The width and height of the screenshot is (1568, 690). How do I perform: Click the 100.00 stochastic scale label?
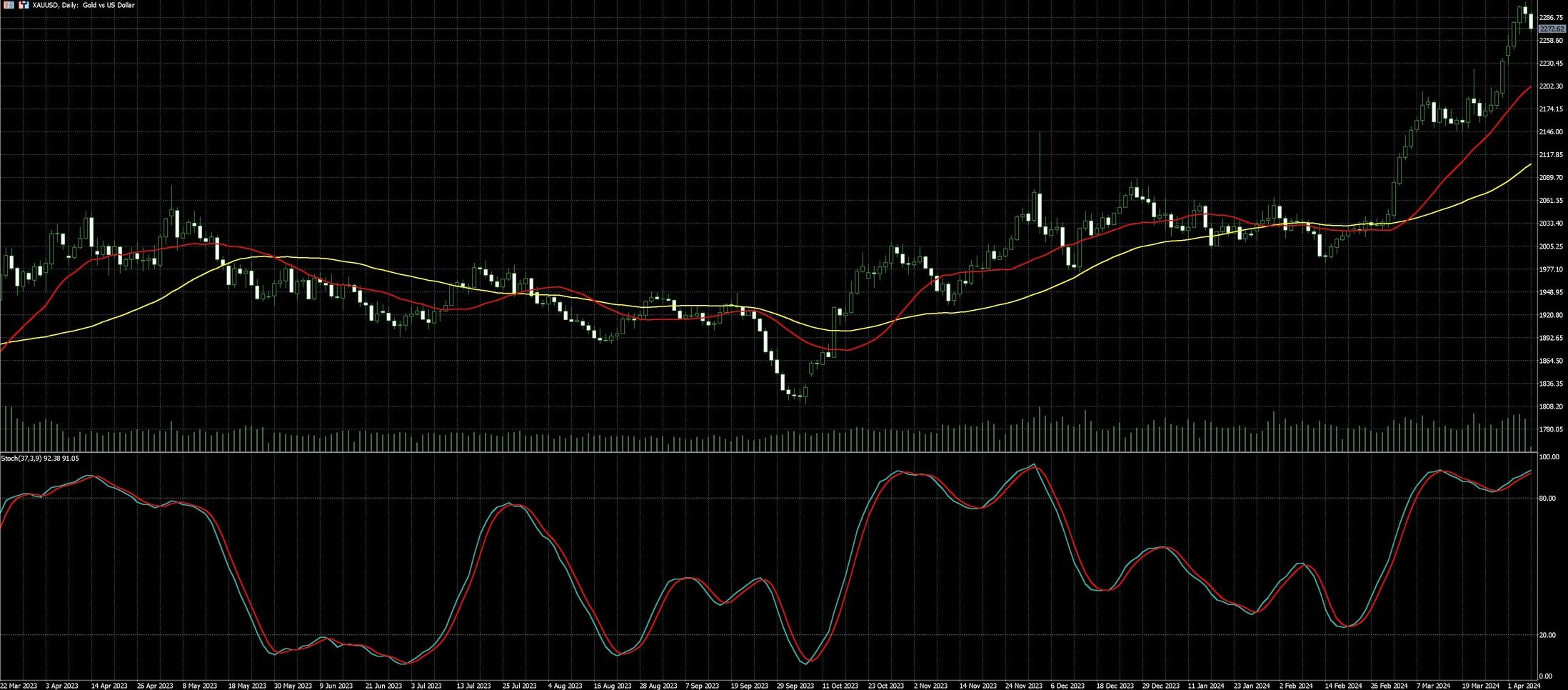click(1549, 457)
